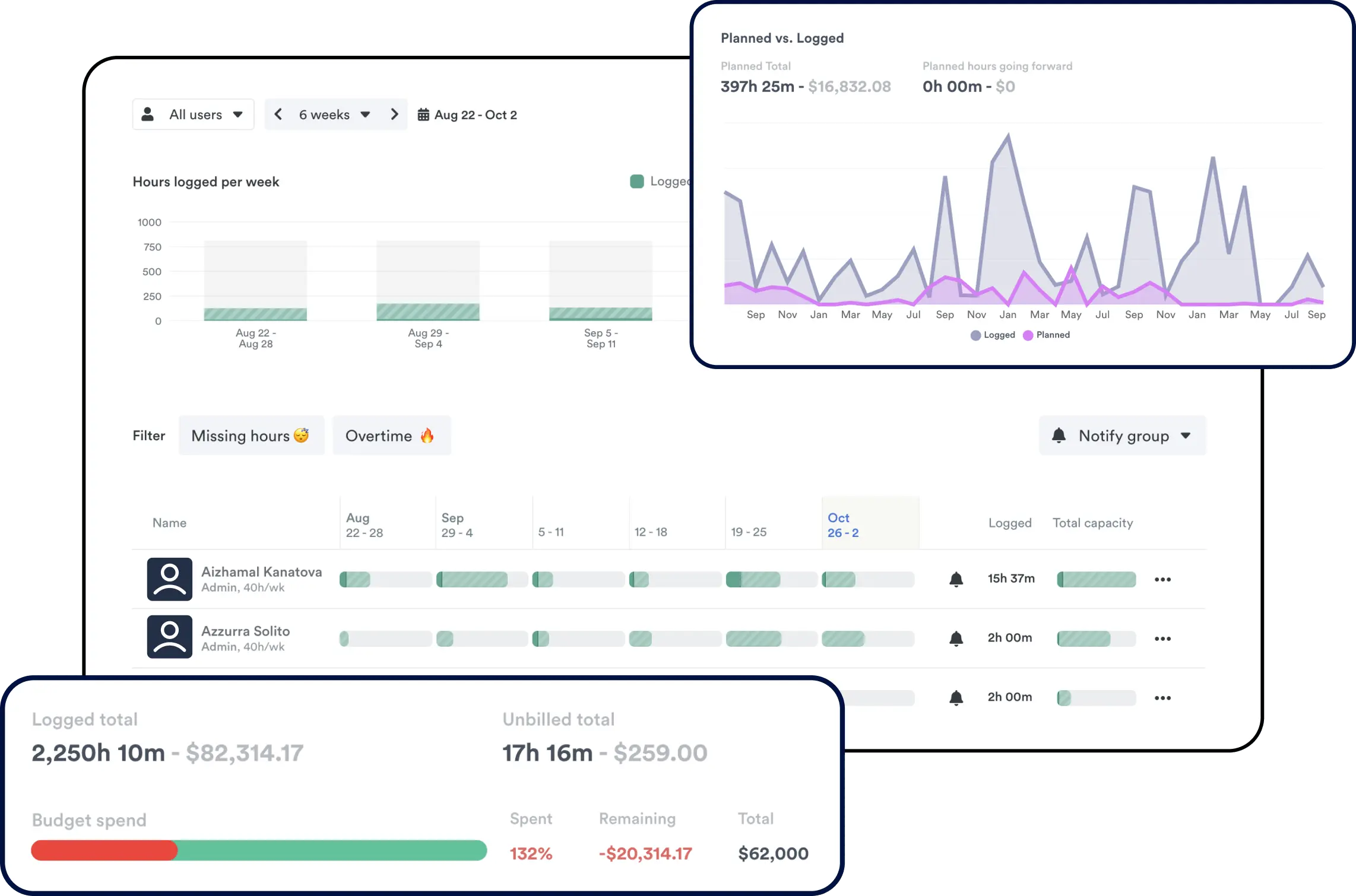Screen dimensions: 1356x896
Task: Open three-dot menu for Azzurra Solito
Action: coord(1162,638)
